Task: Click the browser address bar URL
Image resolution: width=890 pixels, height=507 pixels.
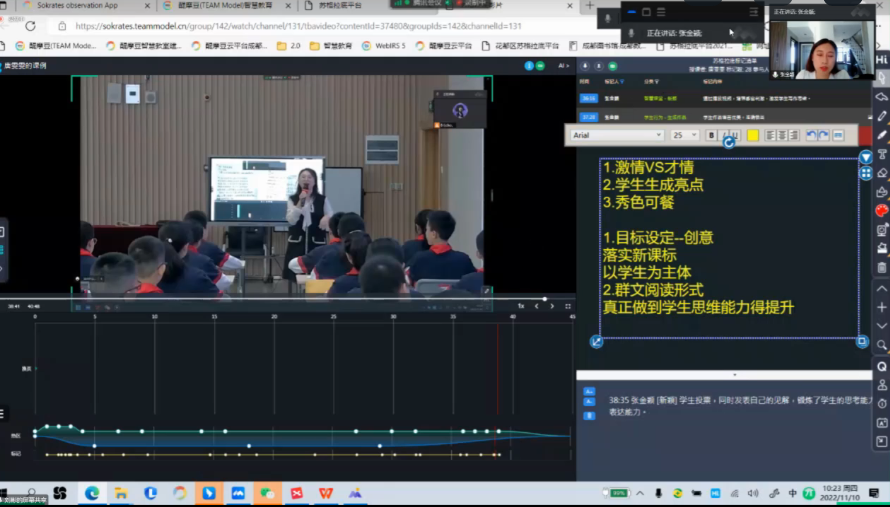Action: point(300,26)
